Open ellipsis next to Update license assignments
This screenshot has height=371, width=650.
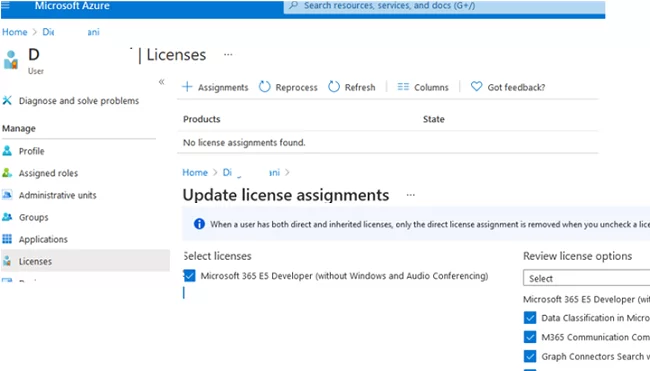tap(410, 195)
